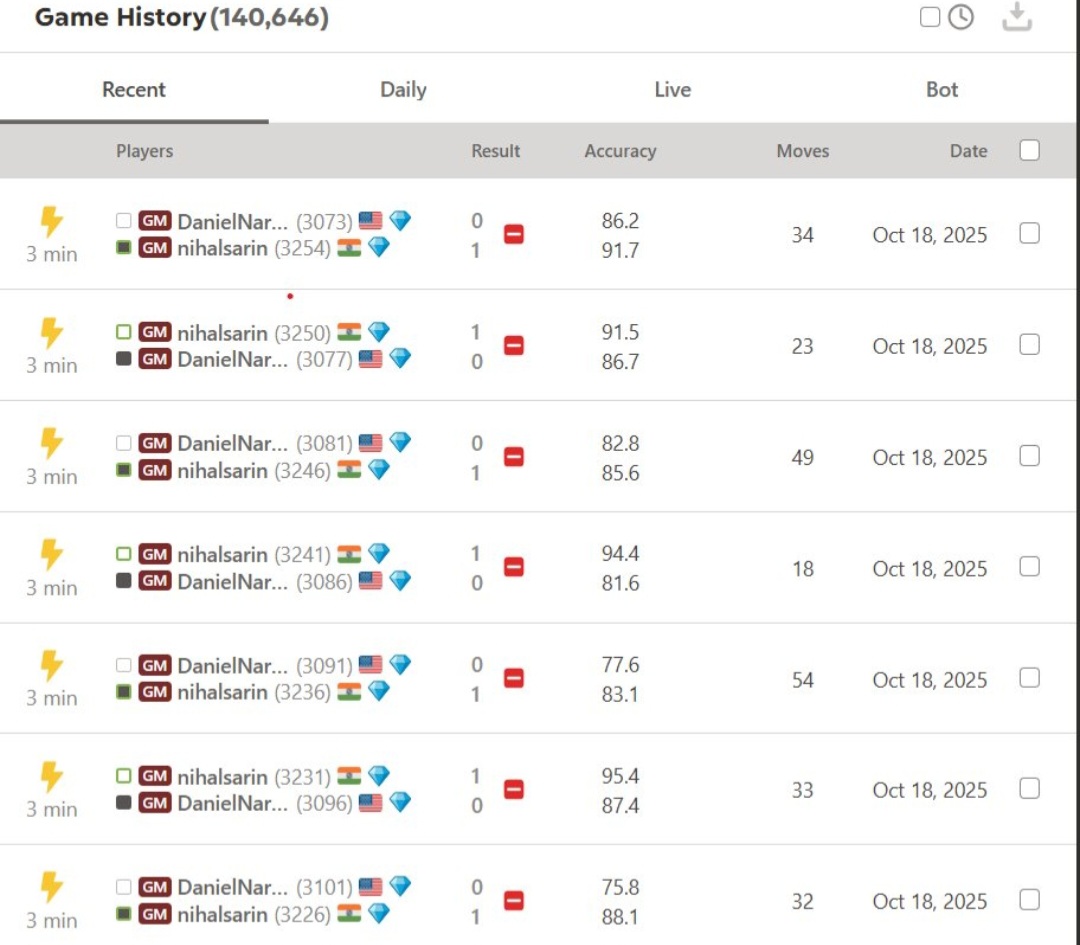Select checkbox for the 33-move game
The height and width of the screenshot is (945, 1080).
(1029, 789)
